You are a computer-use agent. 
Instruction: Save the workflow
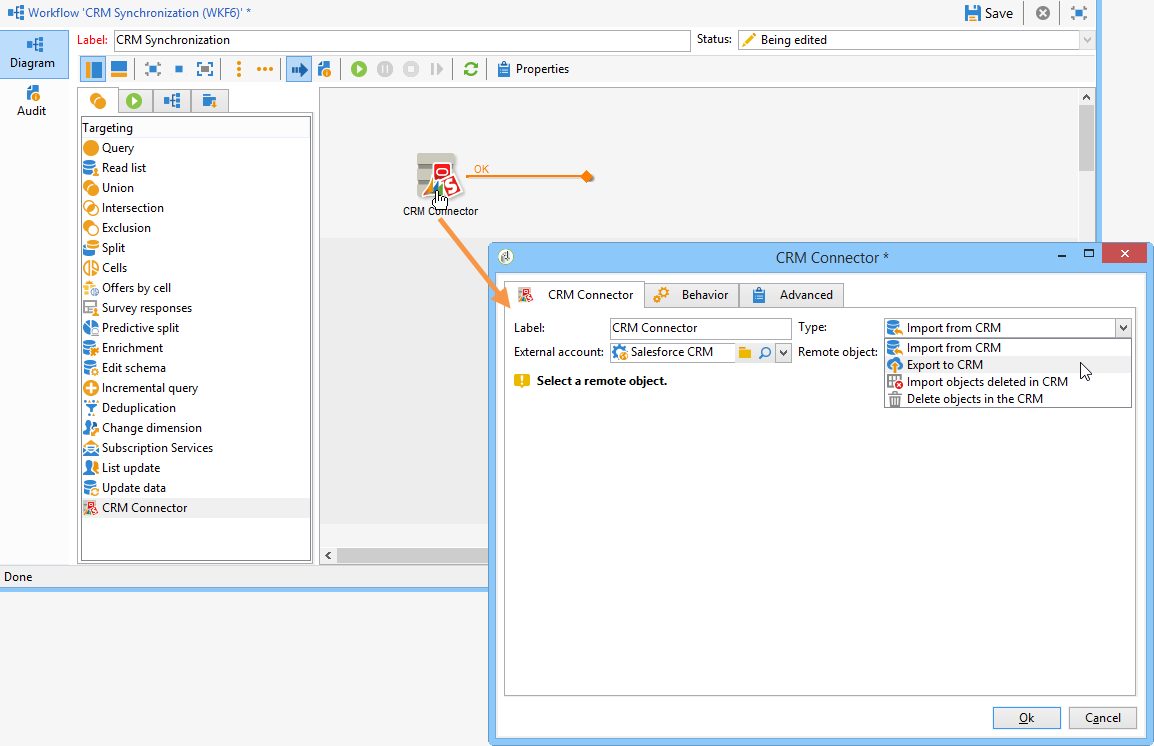[988, 13]
